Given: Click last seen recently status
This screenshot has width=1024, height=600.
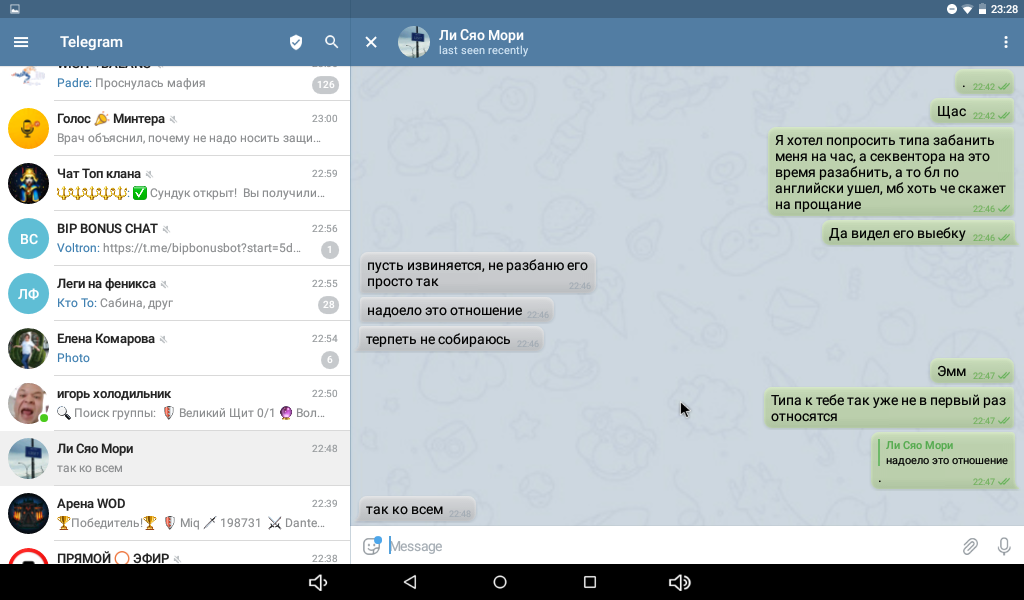Looking at the screenshot, I should click(483, 50).
